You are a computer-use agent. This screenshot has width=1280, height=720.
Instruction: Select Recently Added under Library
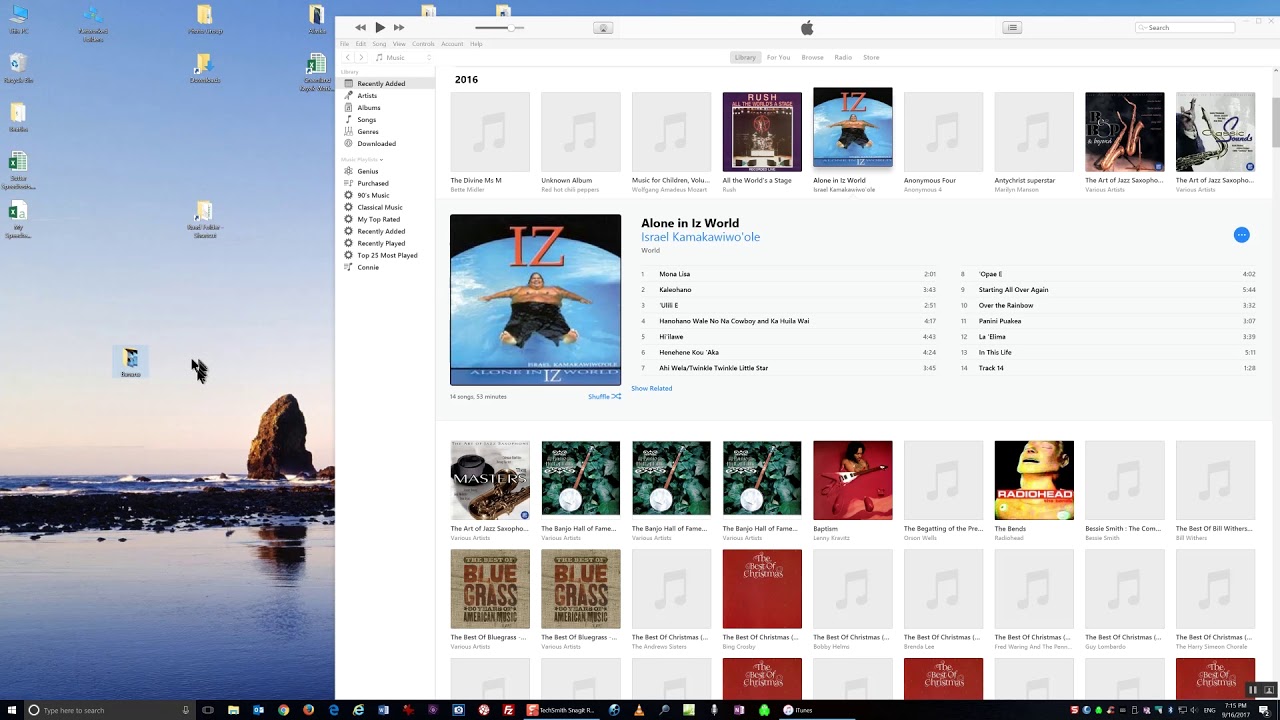click(385, 84)
